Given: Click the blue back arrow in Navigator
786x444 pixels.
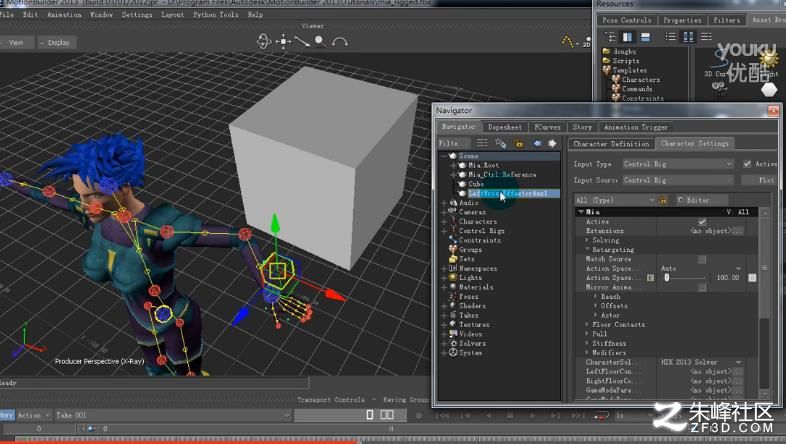Looking at the screenshot, I should point(537,143).
